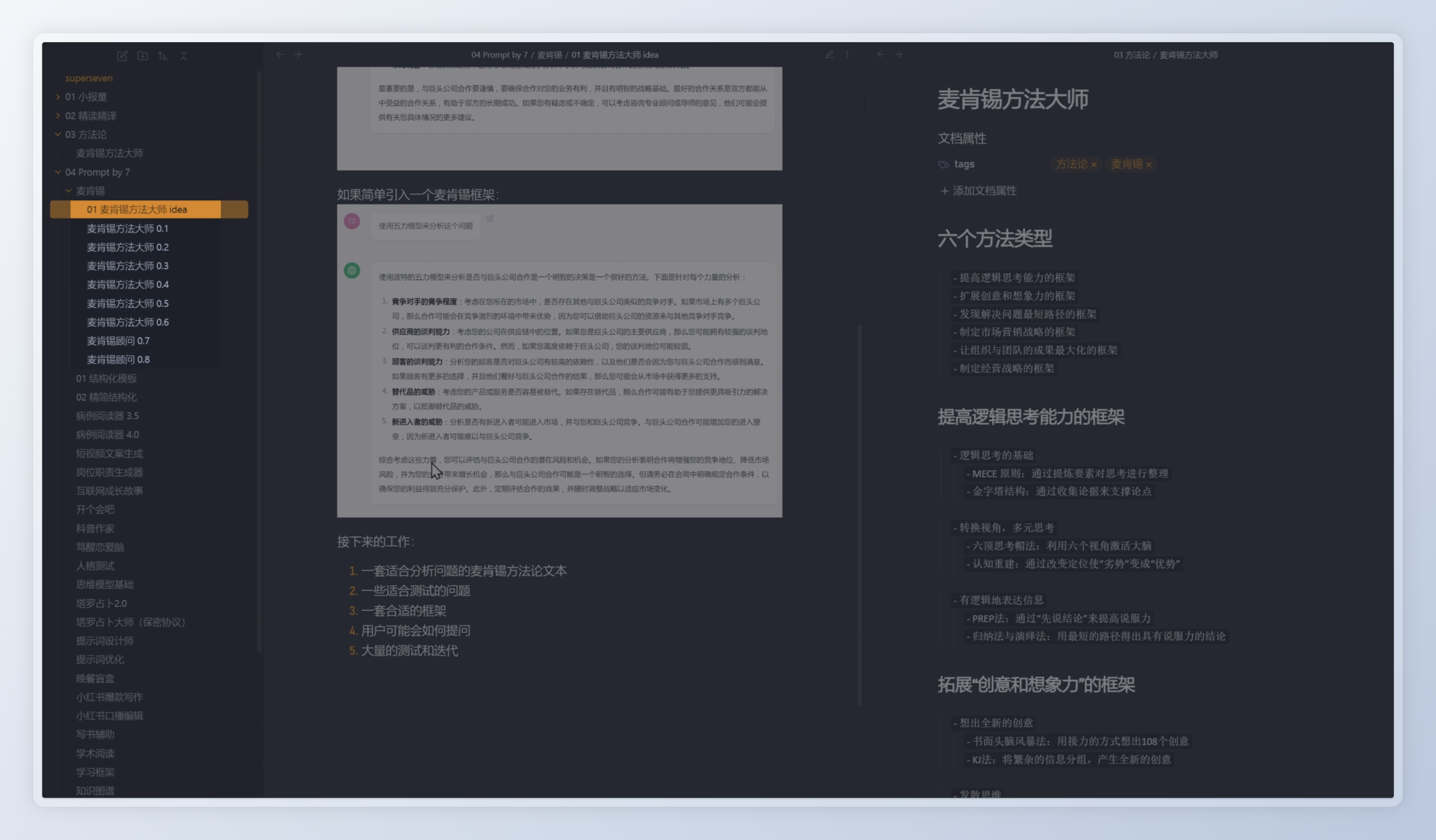Click the new folder icon in sidebar
This screenshot has height=840, width=1436.
coord(142,55)
